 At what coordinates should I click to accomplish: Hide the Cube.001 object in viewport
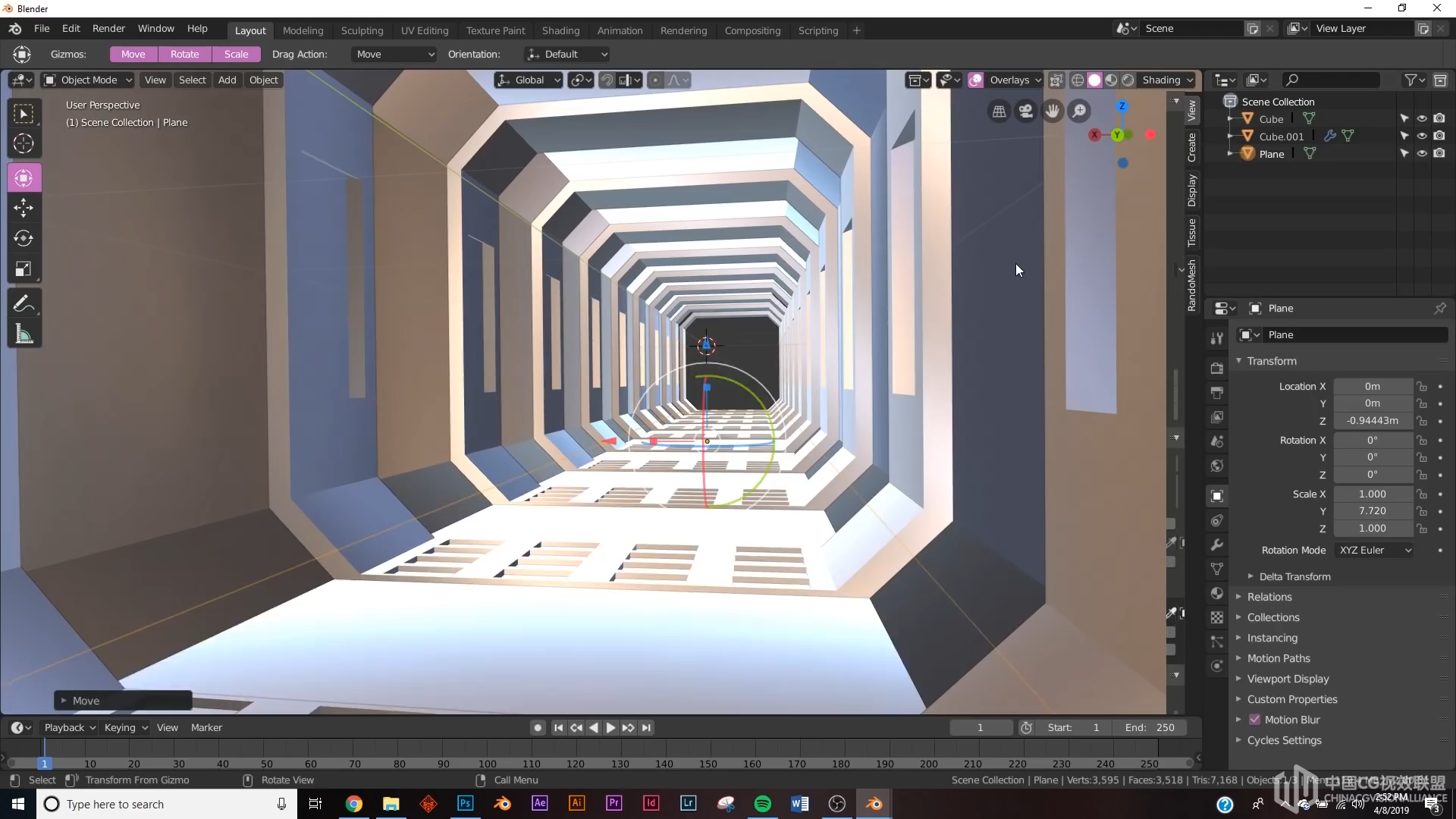pyautogui.click(x=1422, y=136)
